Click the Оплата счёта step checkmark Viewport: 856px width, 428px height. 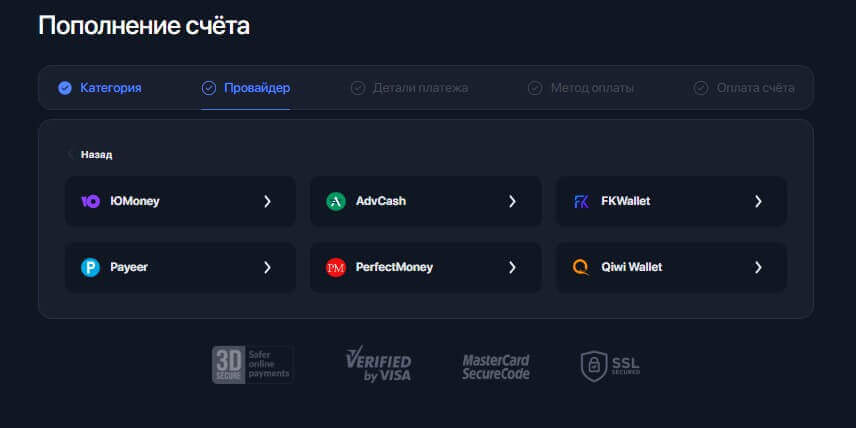[x=701, y=88]
